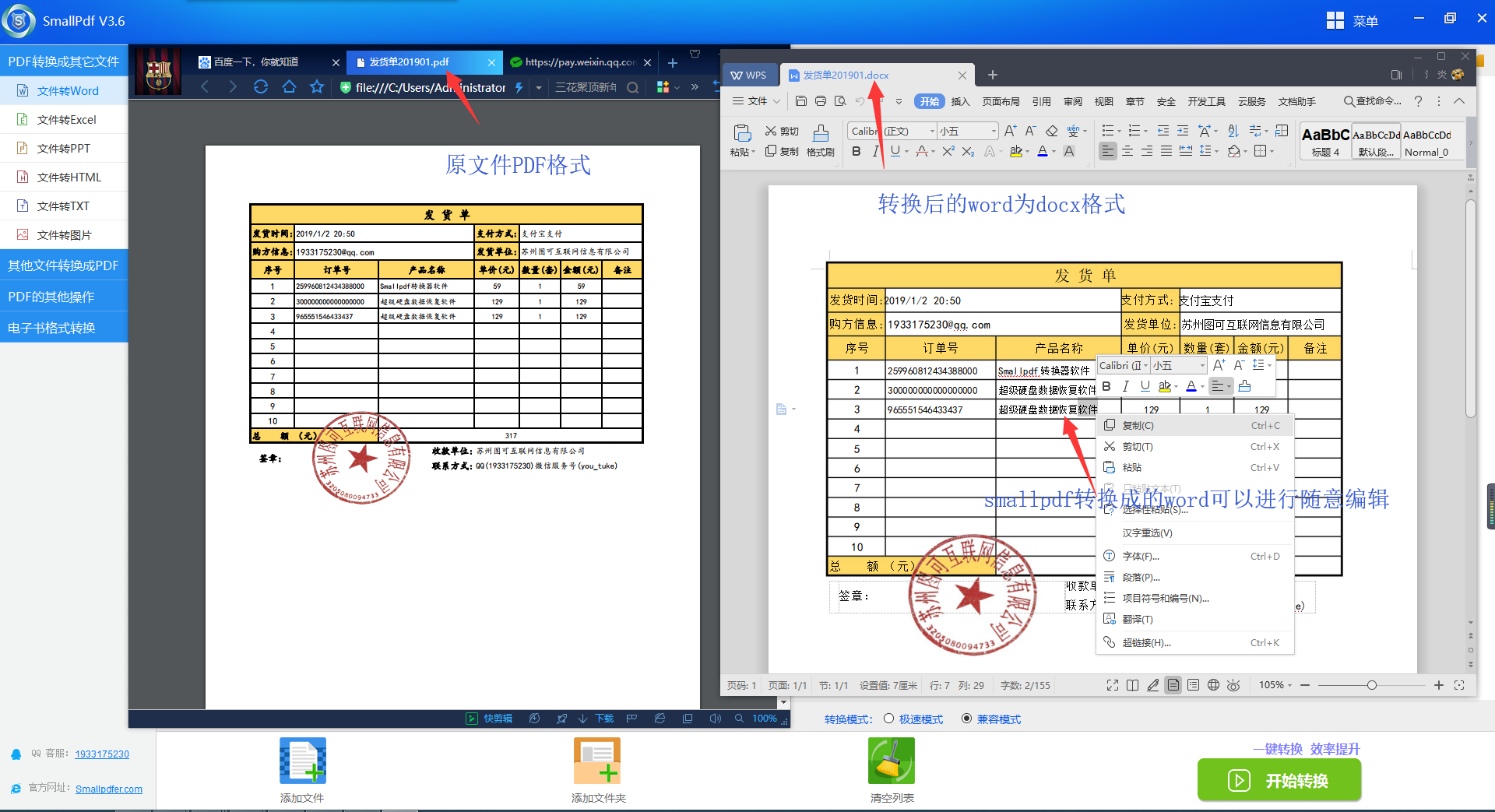
Task: Click text highlight color in ribbon
Action: [x=1015, y=151]
